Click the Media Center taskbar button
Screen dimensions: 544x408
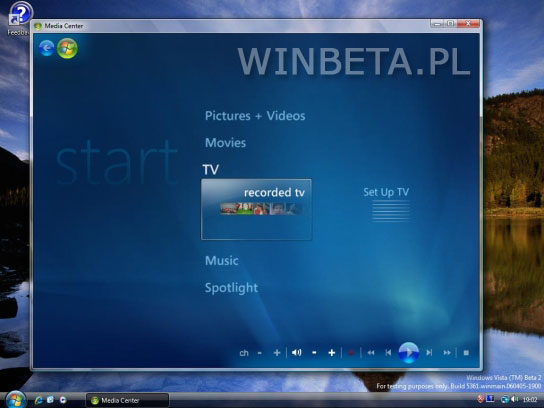tap(127, 400)
